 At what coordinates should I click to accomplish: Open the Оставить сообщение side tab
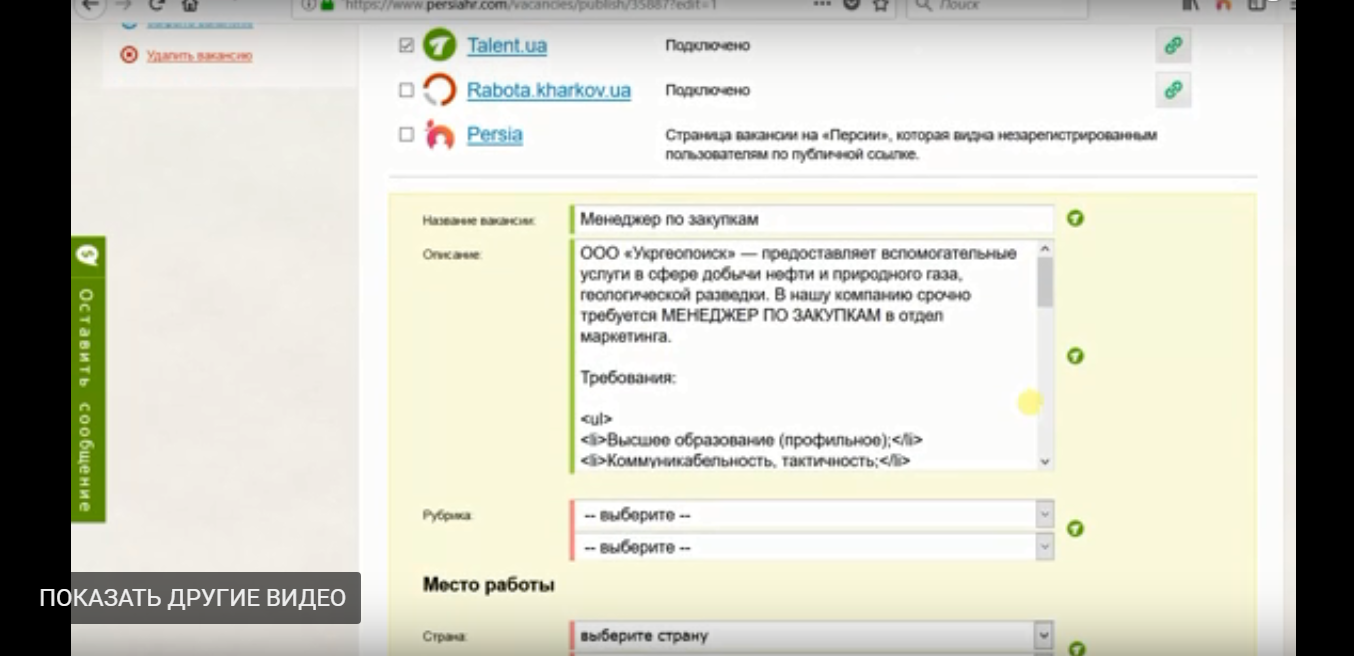(88, 379)
